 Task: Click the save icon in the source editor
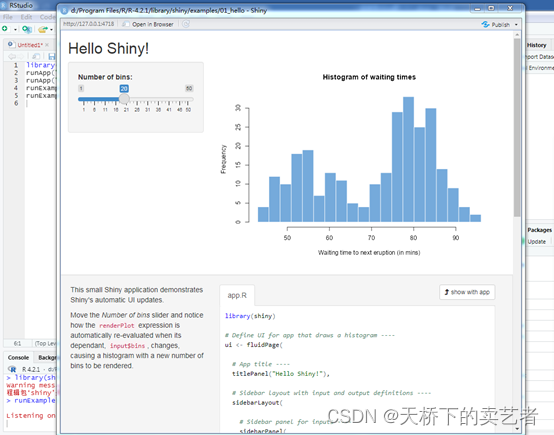52,56
